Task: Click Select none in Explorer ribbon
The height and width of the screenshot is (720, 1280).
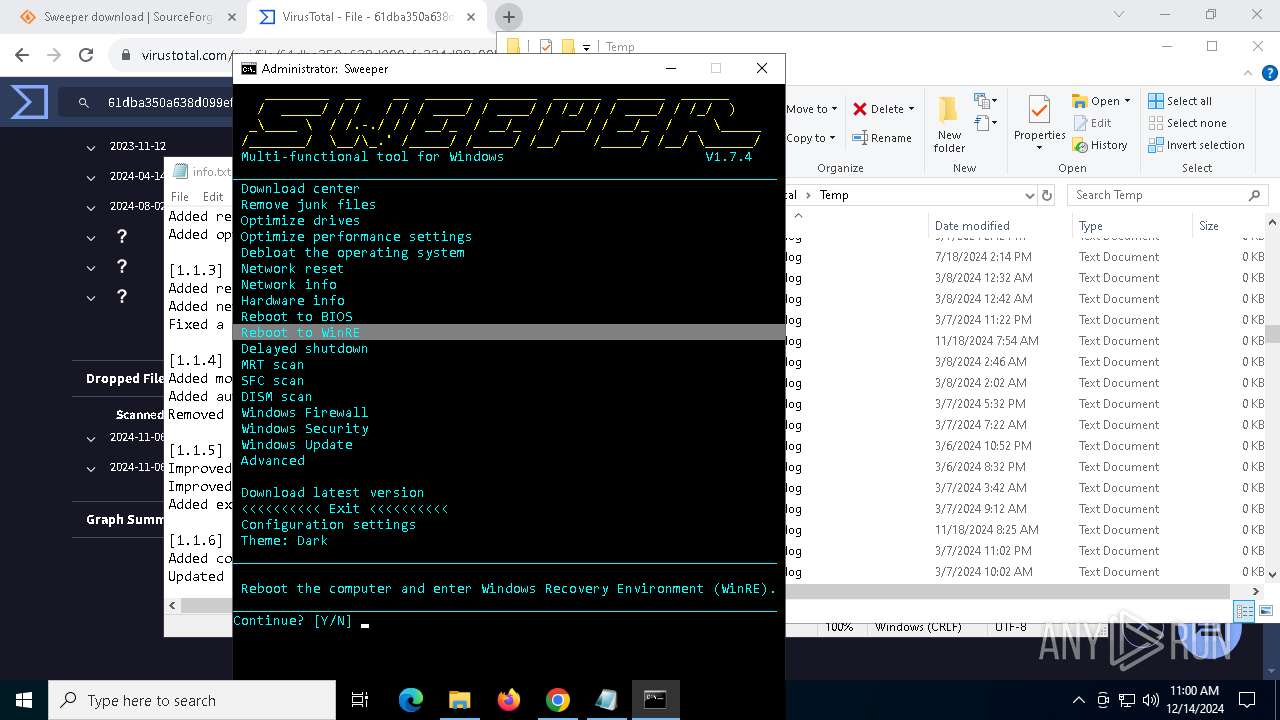Action: (1187, 123)
